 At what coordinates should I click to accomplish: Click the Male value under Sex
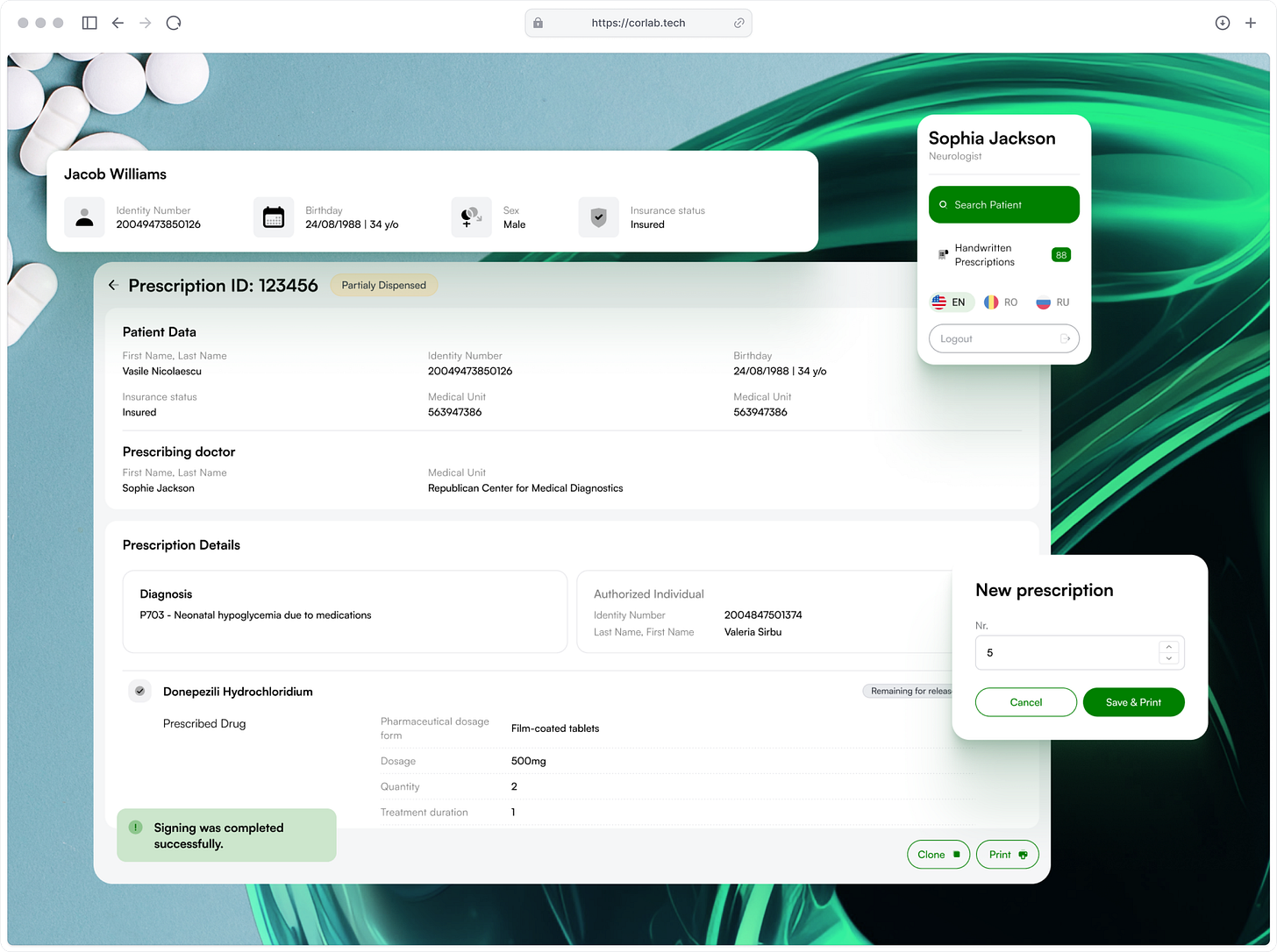[x=514, y=224]
